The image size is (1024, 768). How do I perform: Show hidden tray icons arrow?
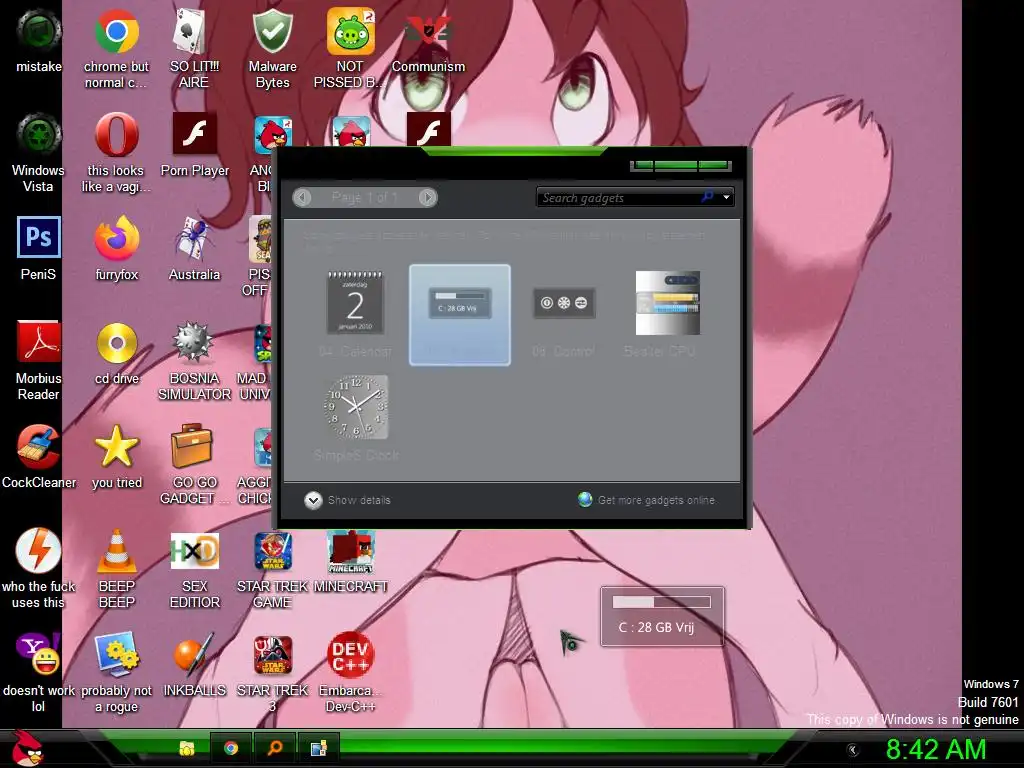852,750
